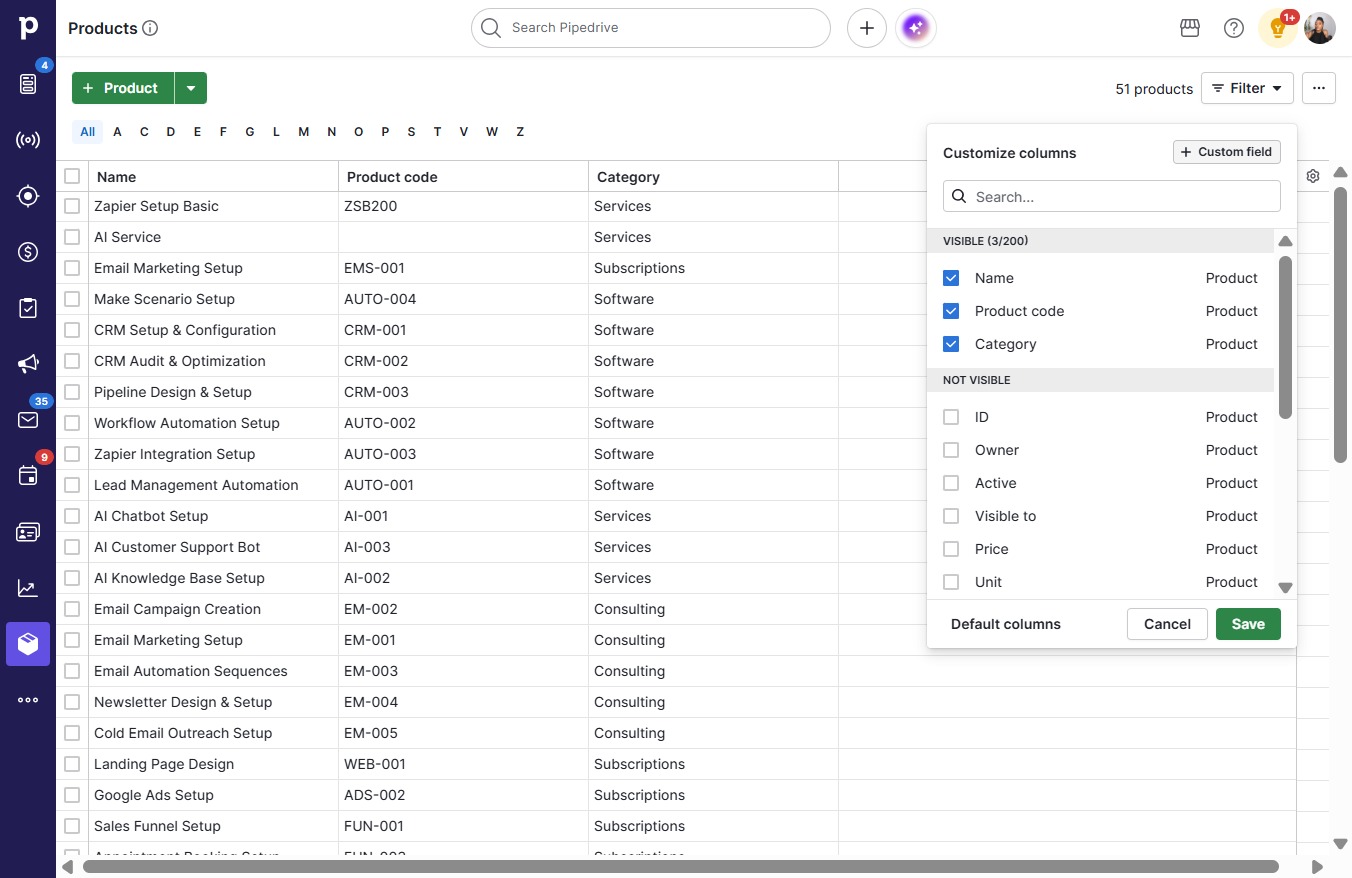The image size is (1352, 878).
Task: Filter products by letter E
Action: pyautogui.click(x=198, y=132)
